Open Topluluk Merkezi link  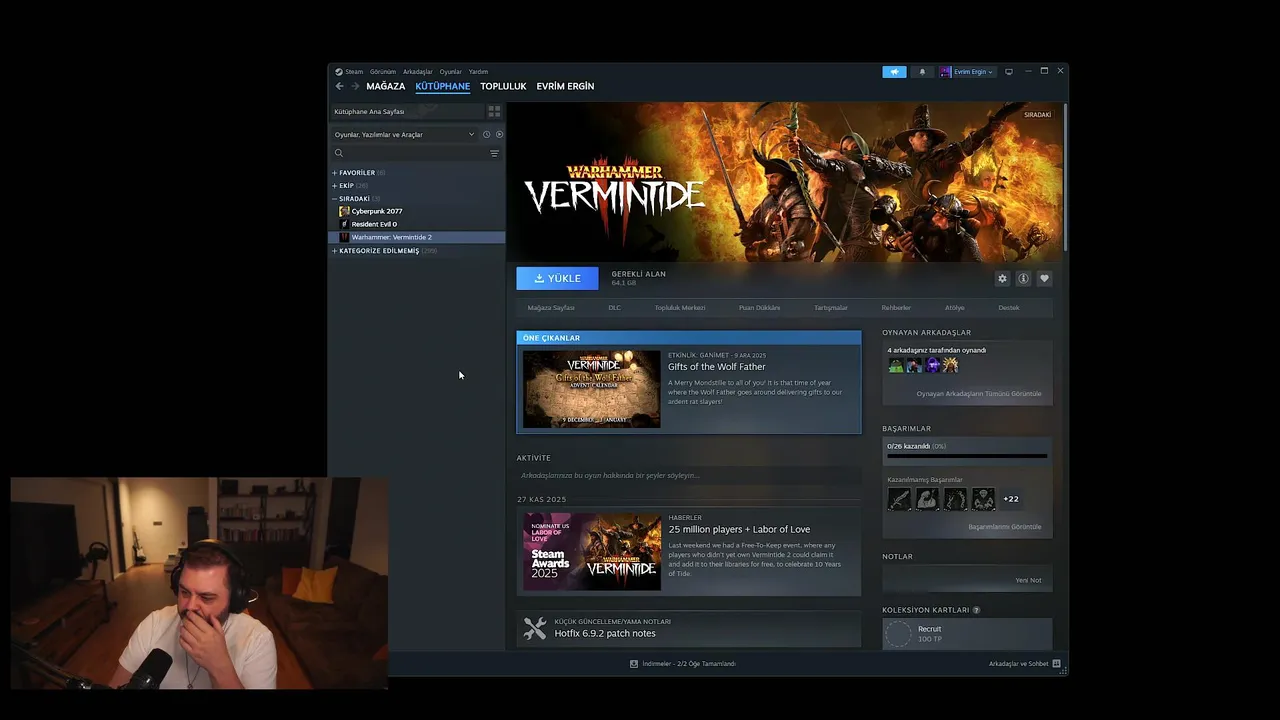pyautogui.click(x=680, y=308)
